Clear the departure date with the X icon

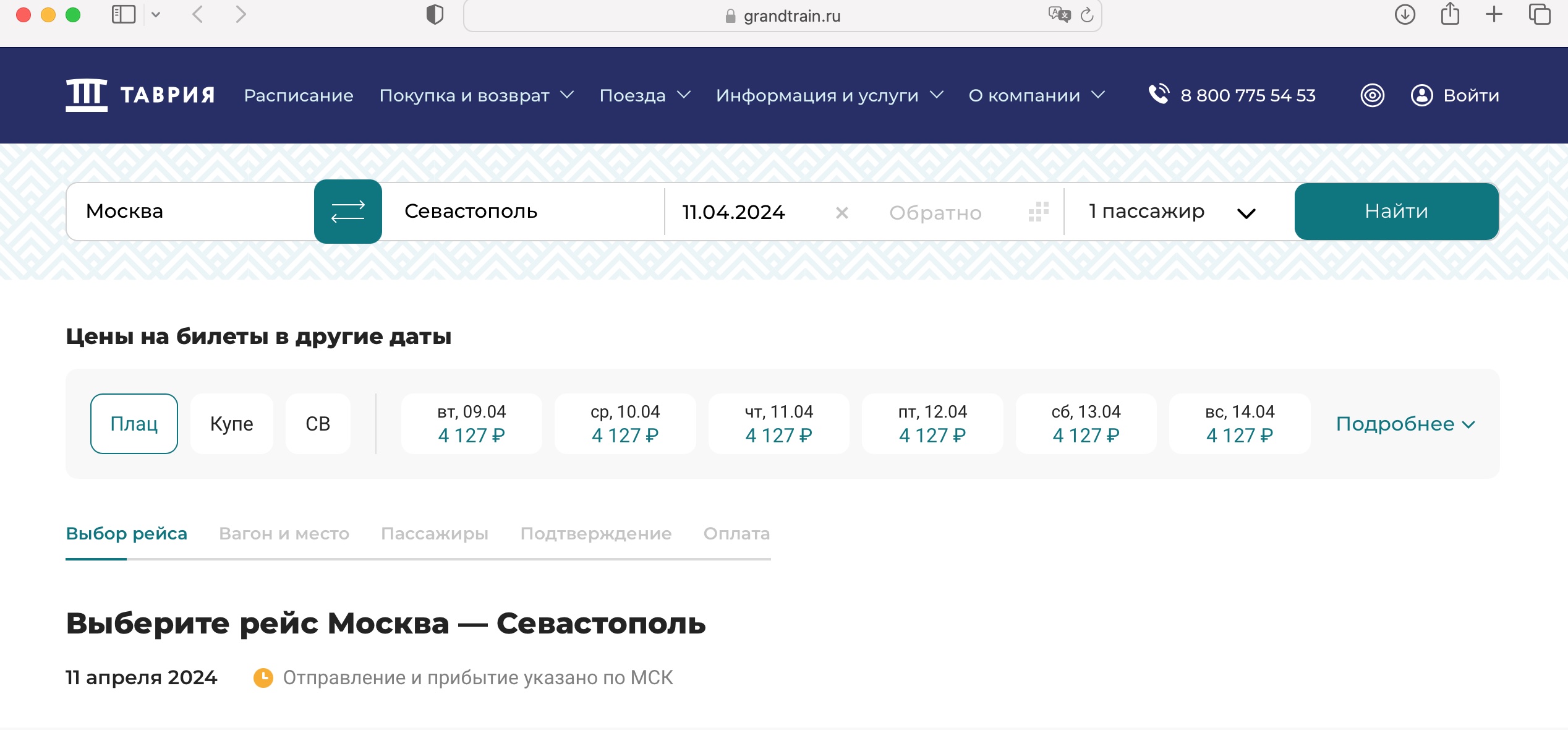pyautogui.click(x=842, y=213)
